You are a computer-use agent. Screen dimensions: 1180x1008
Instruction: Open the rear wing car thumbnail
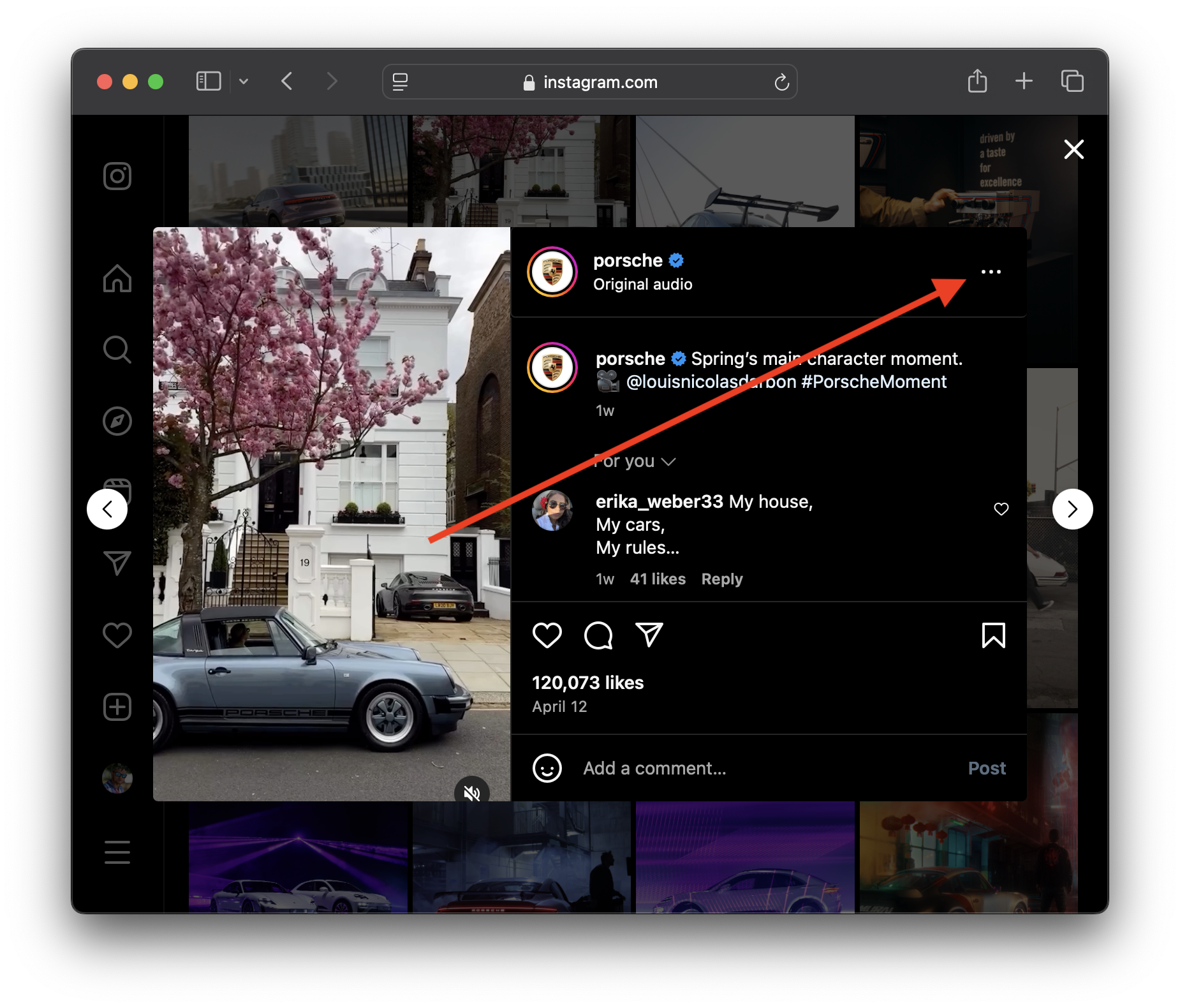tap(745, 171)
